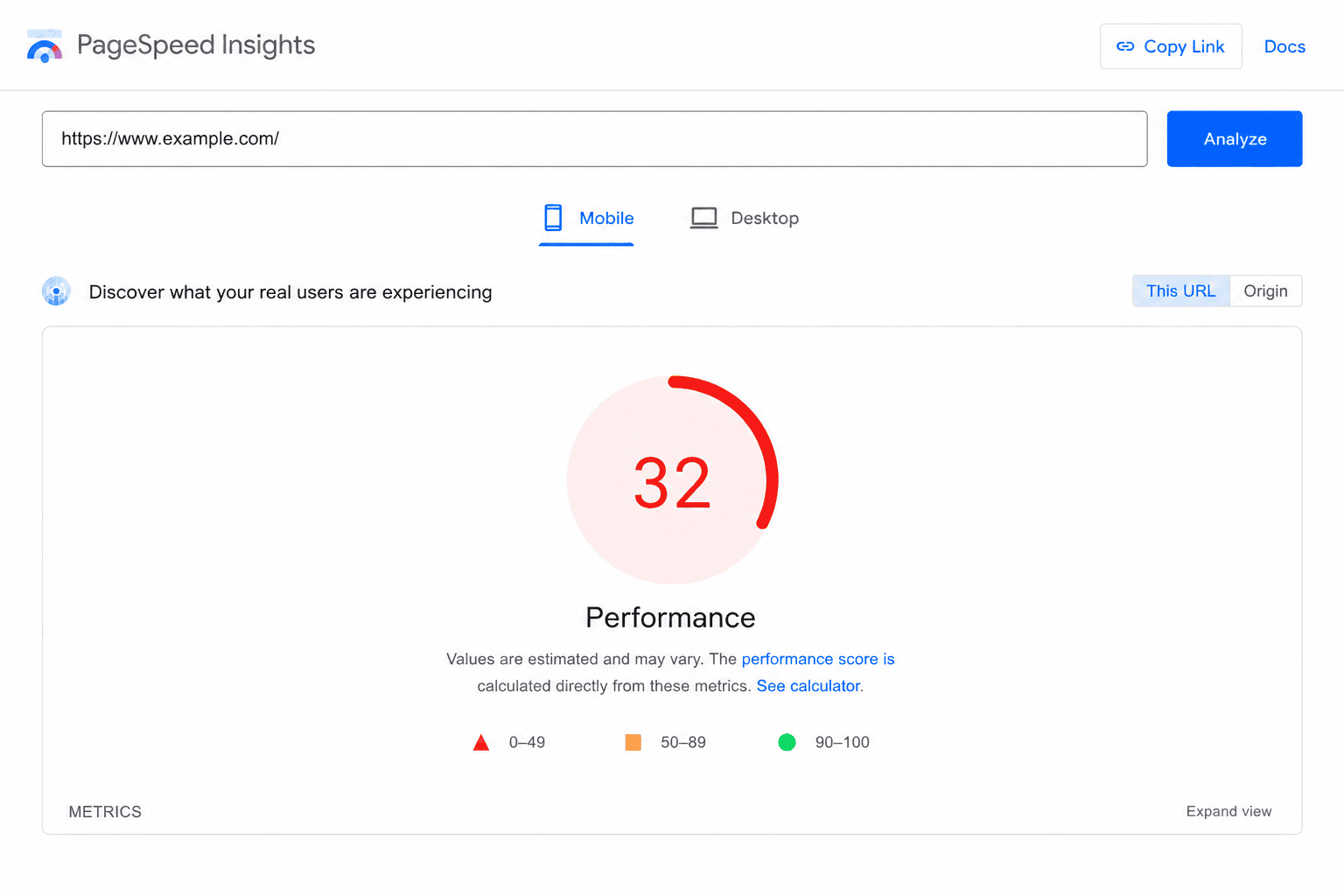The width and height of the screenshot is (1344, 896).
Task: Click the 90–100 range label
Action: tap(843, 743)
